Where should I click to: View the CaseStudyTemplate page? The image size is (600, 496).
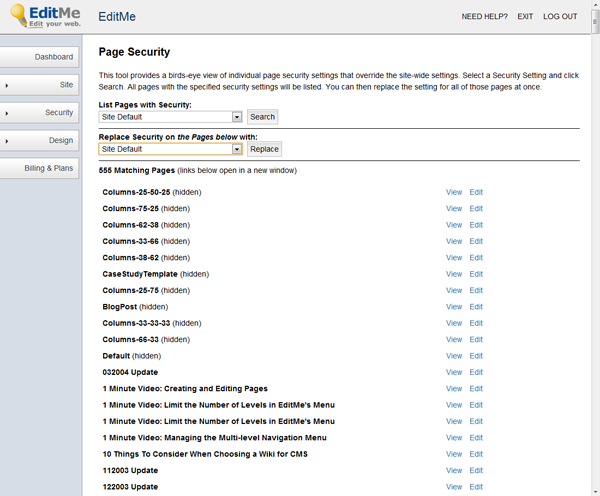coord(454,274)
